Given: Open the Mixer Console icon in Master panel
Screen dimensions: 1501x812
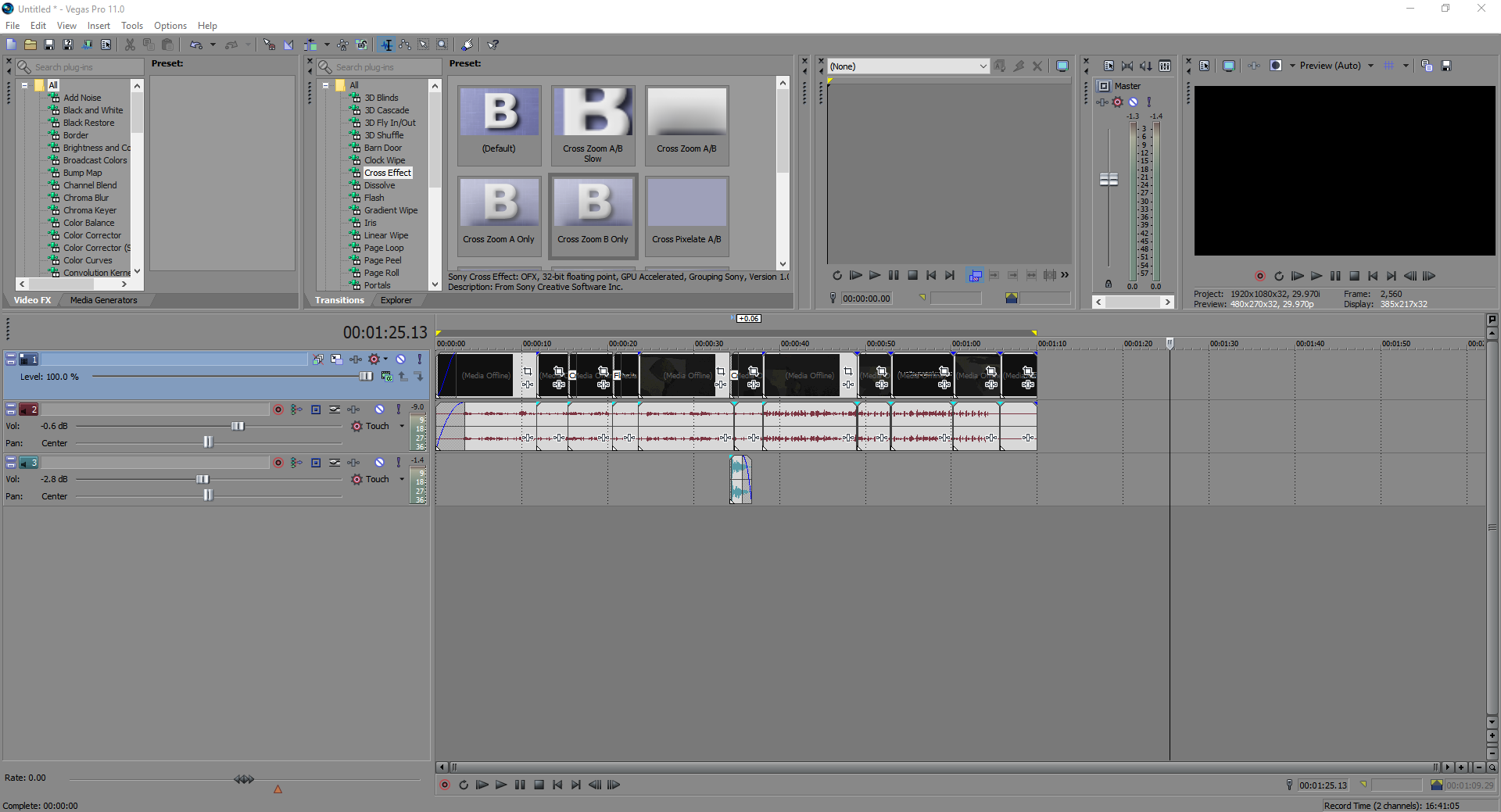Looking at the screenshot, I should [1165, 66].
